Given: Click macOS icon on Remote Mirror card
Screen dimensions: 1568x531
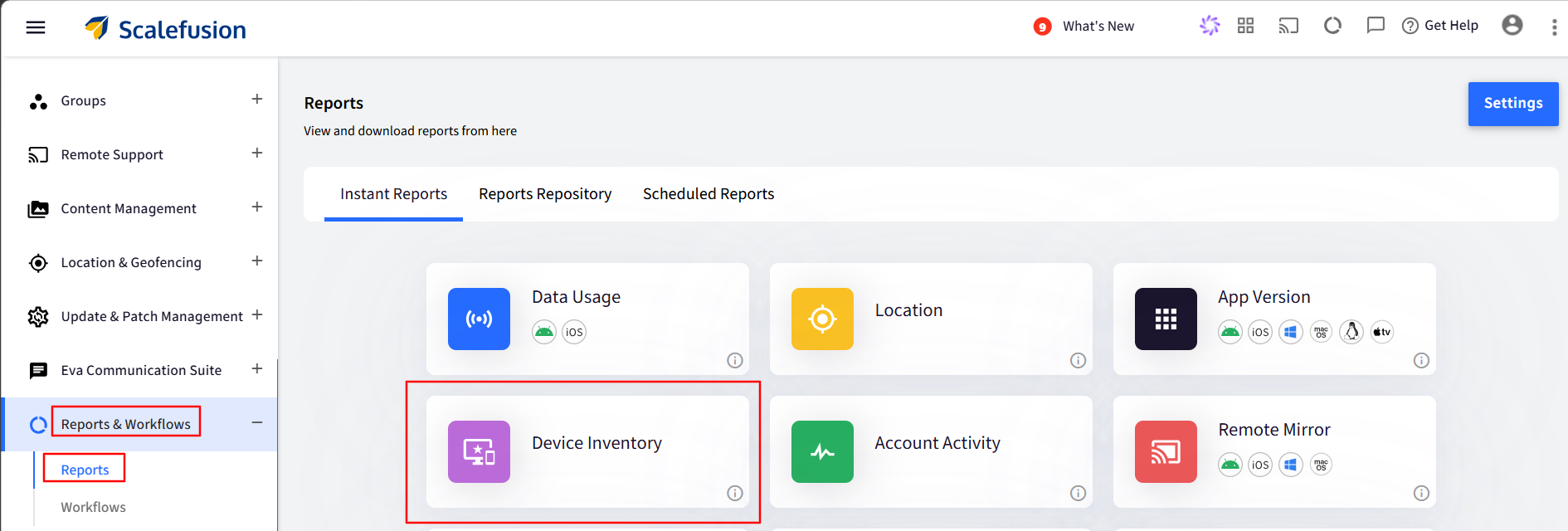Looking at the screenshot, I should tap(1322, 465).
